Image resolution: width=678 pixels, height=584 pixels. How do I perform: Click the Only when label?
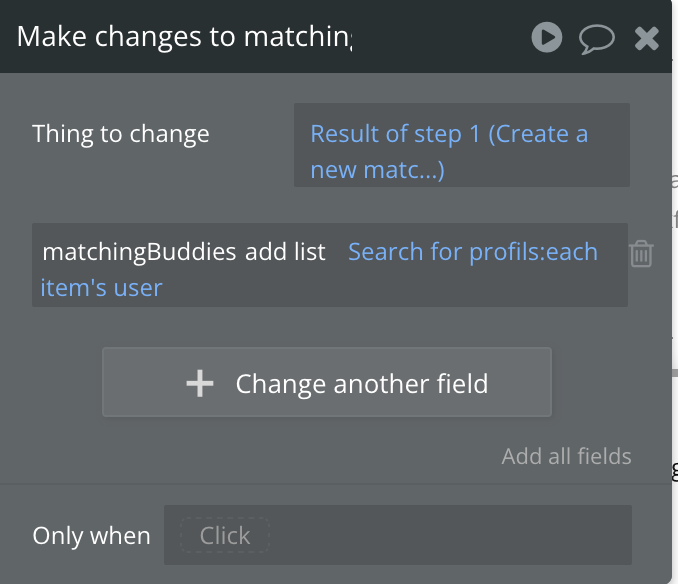click(91, 536)
